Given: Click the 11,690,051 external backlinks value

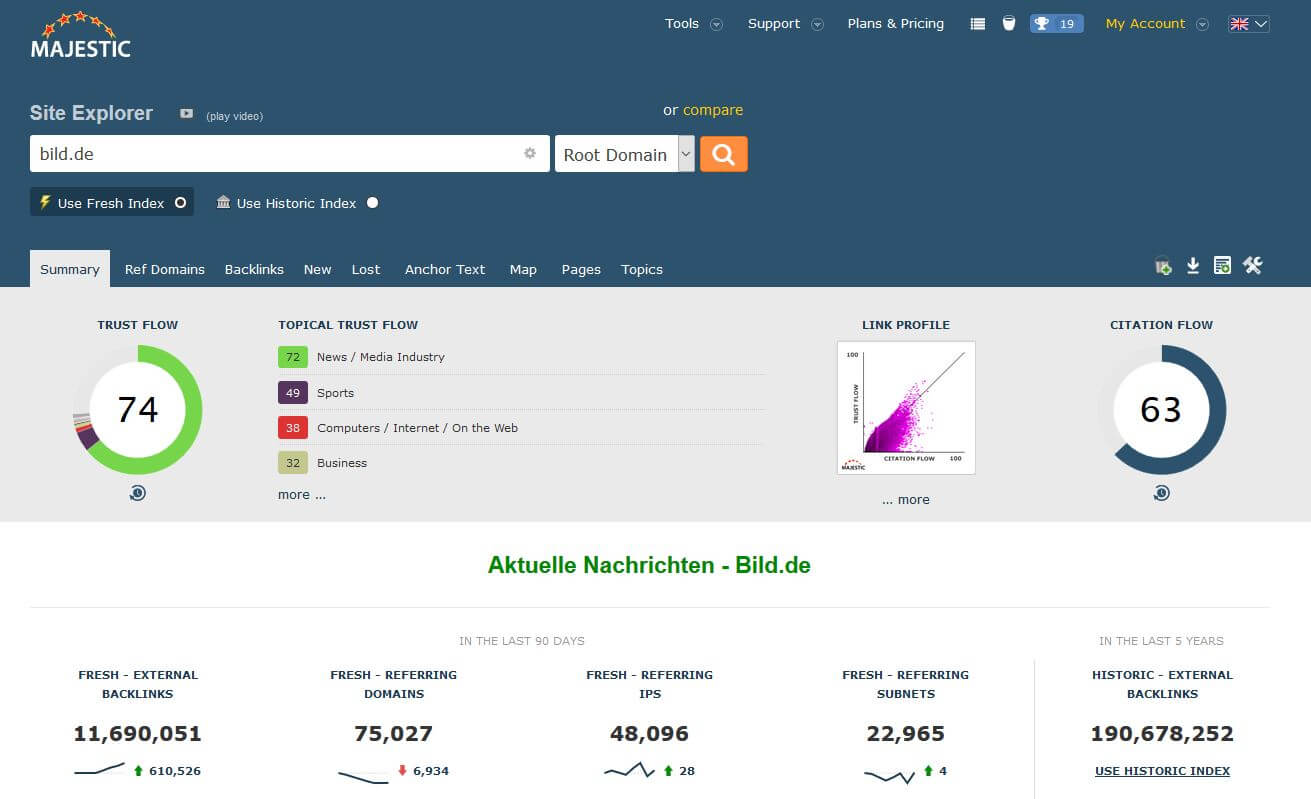Looking at the screenshot, I should coord(138,733).
